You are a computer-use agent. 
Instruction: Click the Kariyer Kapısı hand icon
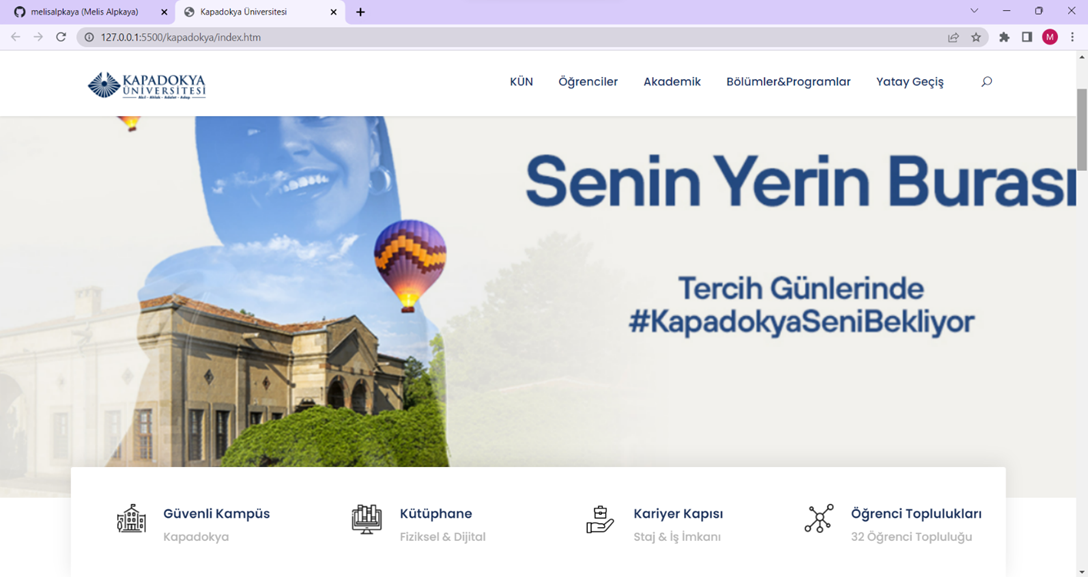pos(599,518)
